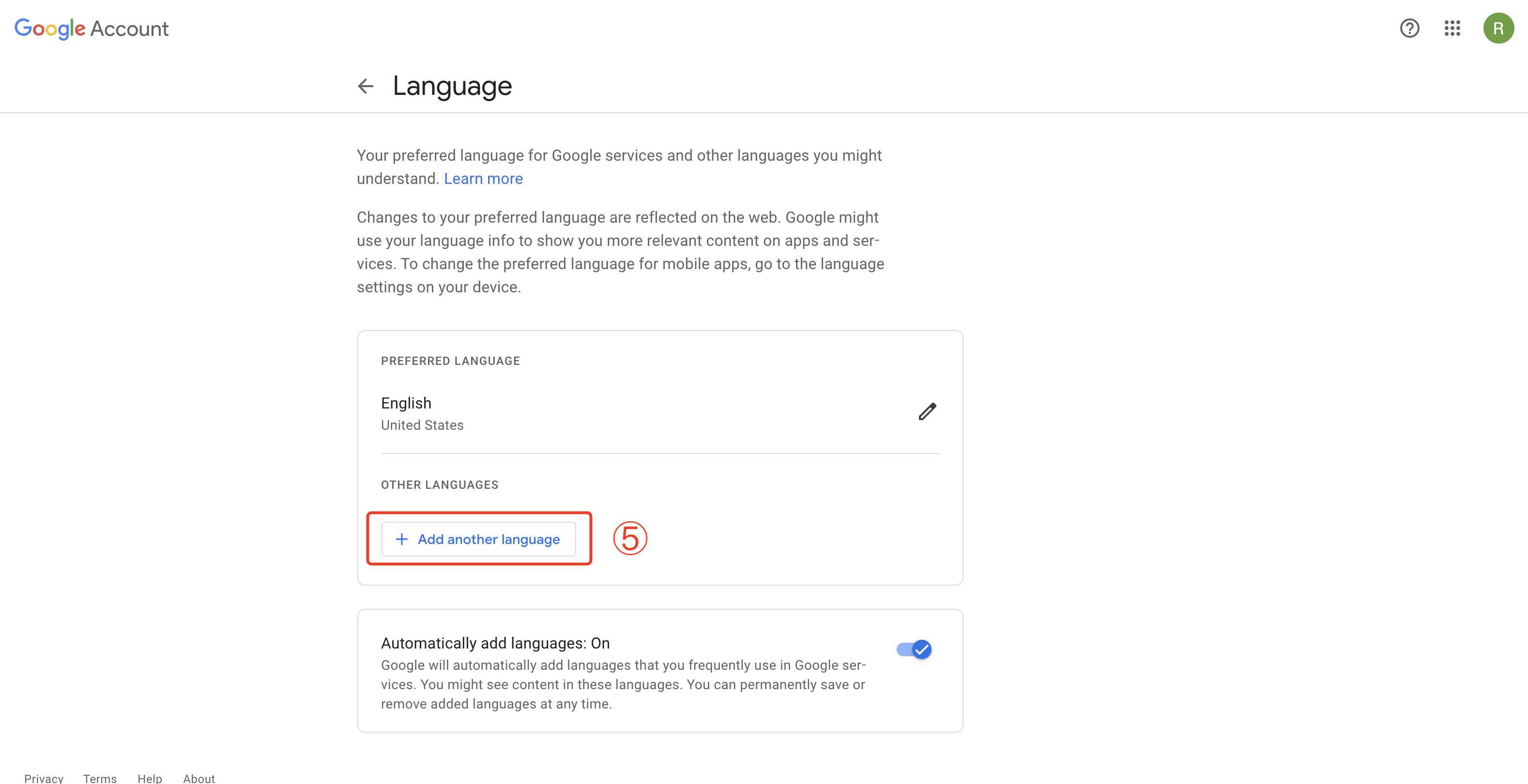Screen dimensions: 1528x784
Task: Open the Help footer link
Action: (x=150, y=778)
